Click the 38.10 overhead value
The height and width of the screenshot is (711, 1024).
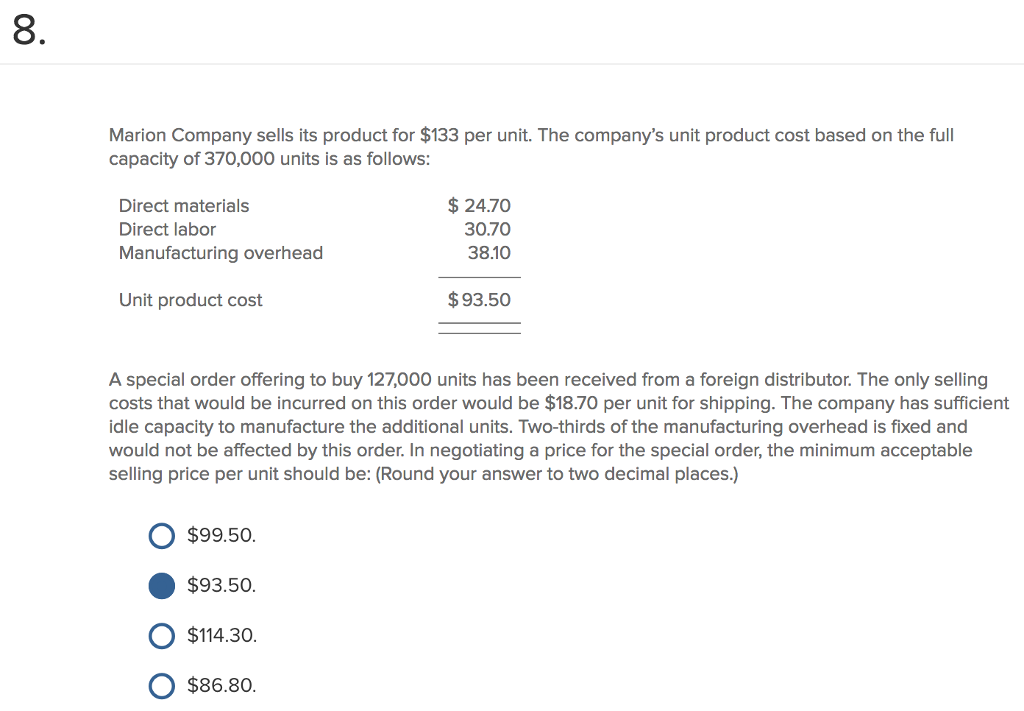tap(489, 253)
